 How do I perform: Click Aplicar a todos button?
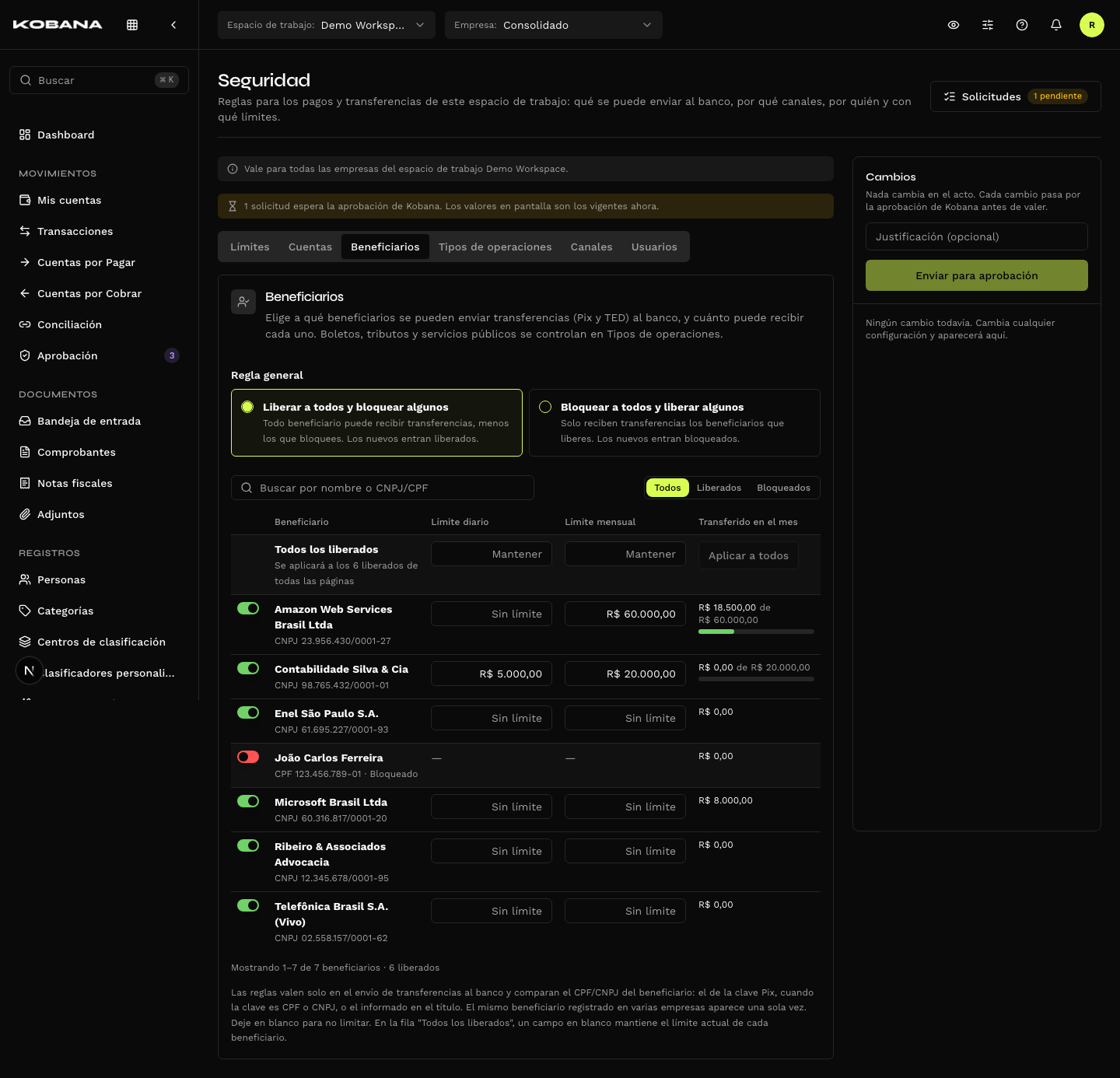pos(748,555)
